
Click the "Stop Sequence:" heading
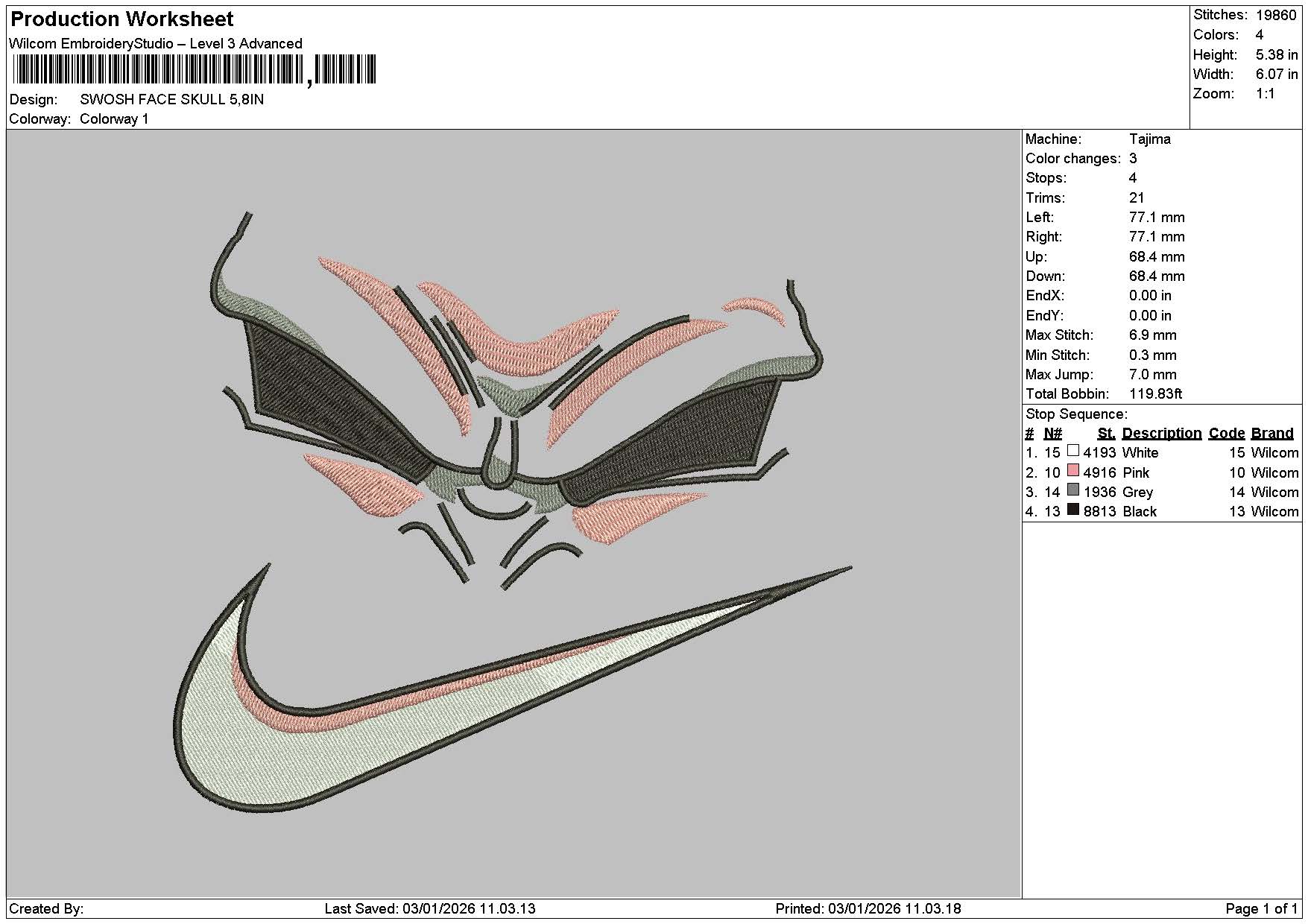(x=1076, y=414)
